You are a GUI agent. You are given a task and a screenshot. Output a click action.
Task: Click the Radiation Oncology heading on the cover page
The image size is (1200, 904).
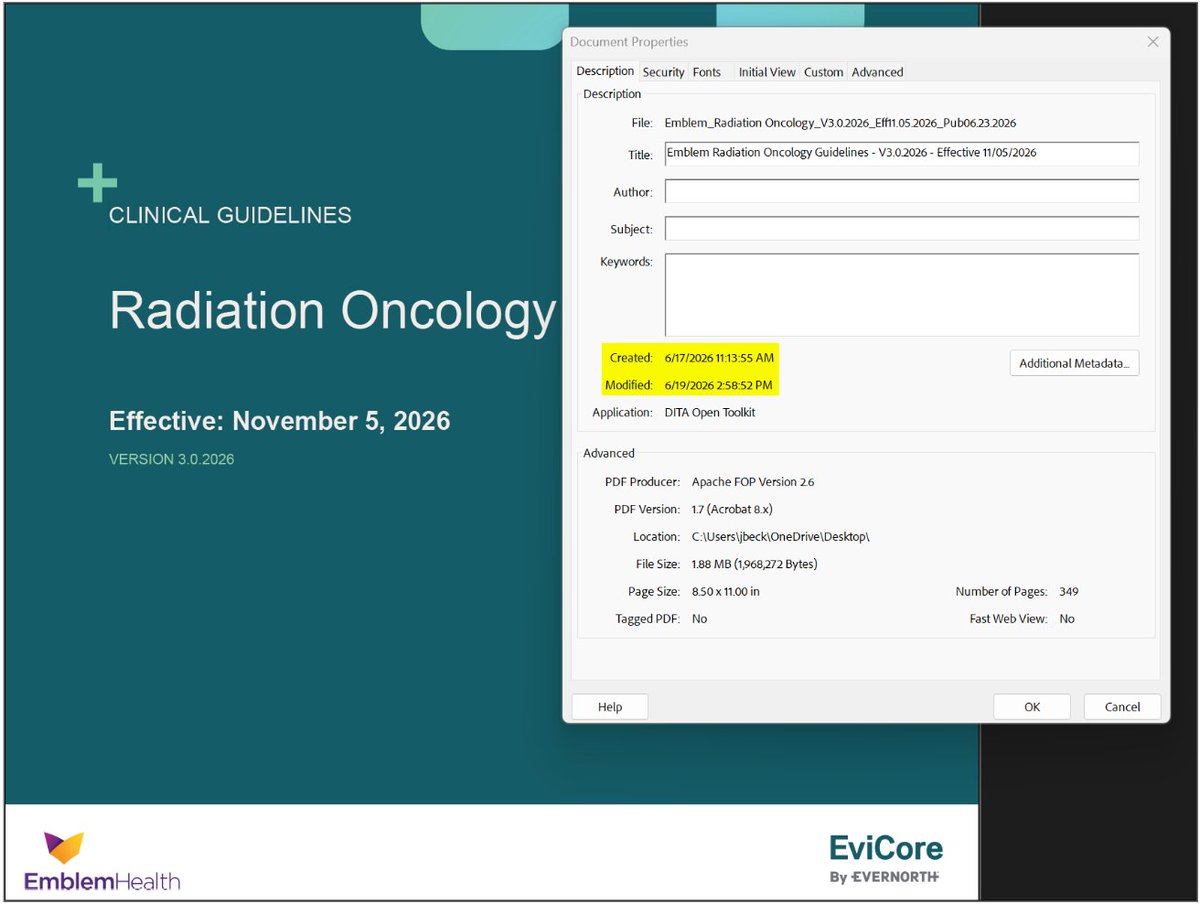tap(332, 311)
